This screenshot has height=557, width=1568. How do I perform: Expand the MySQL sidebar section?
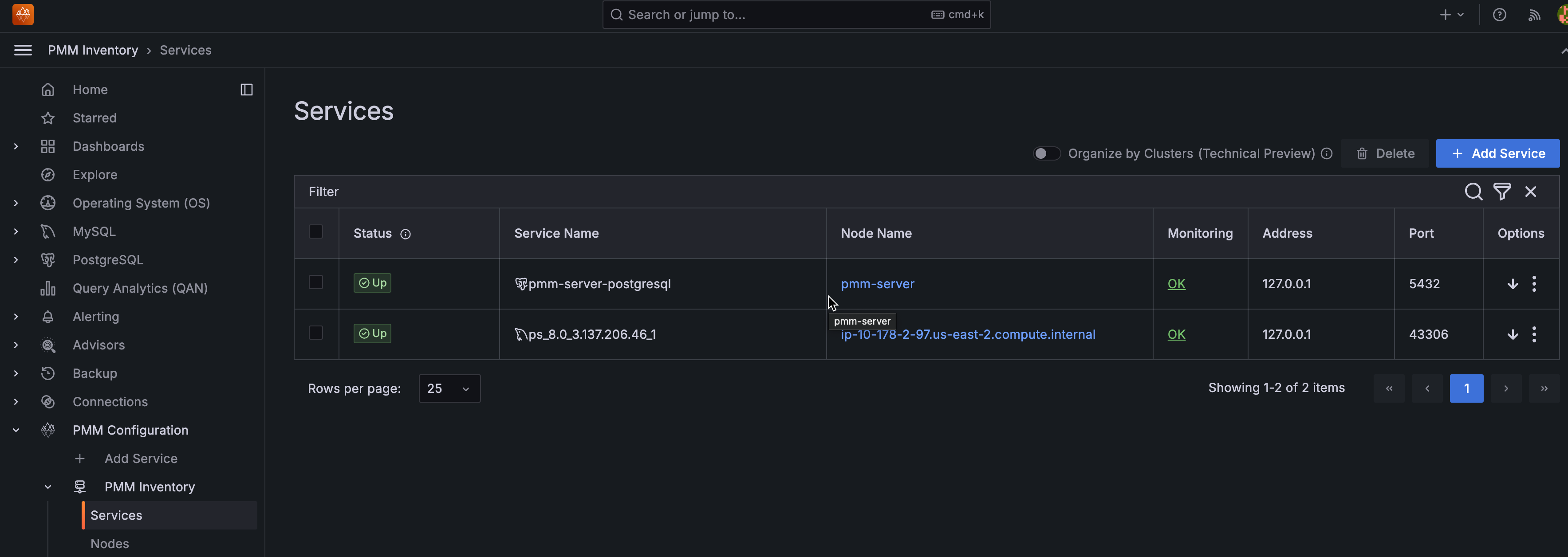pos(16,231)
